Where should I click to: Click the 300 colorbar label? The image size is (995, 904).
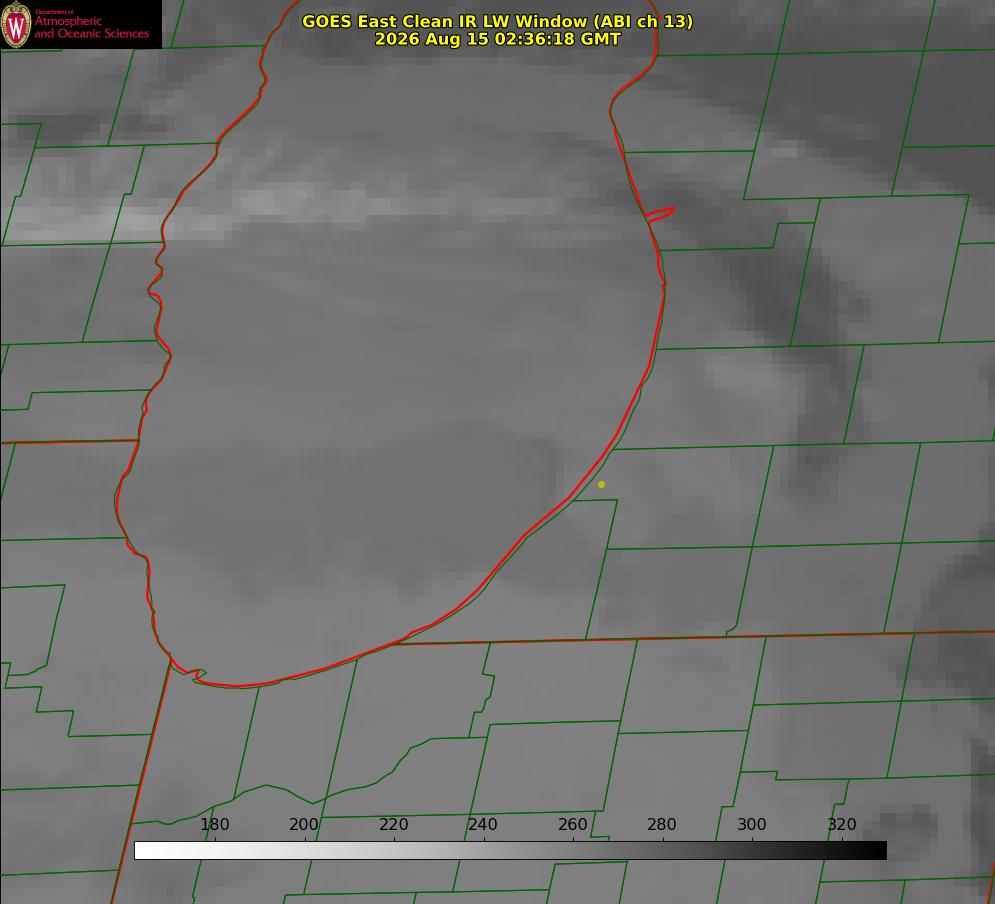coord(752,824)
